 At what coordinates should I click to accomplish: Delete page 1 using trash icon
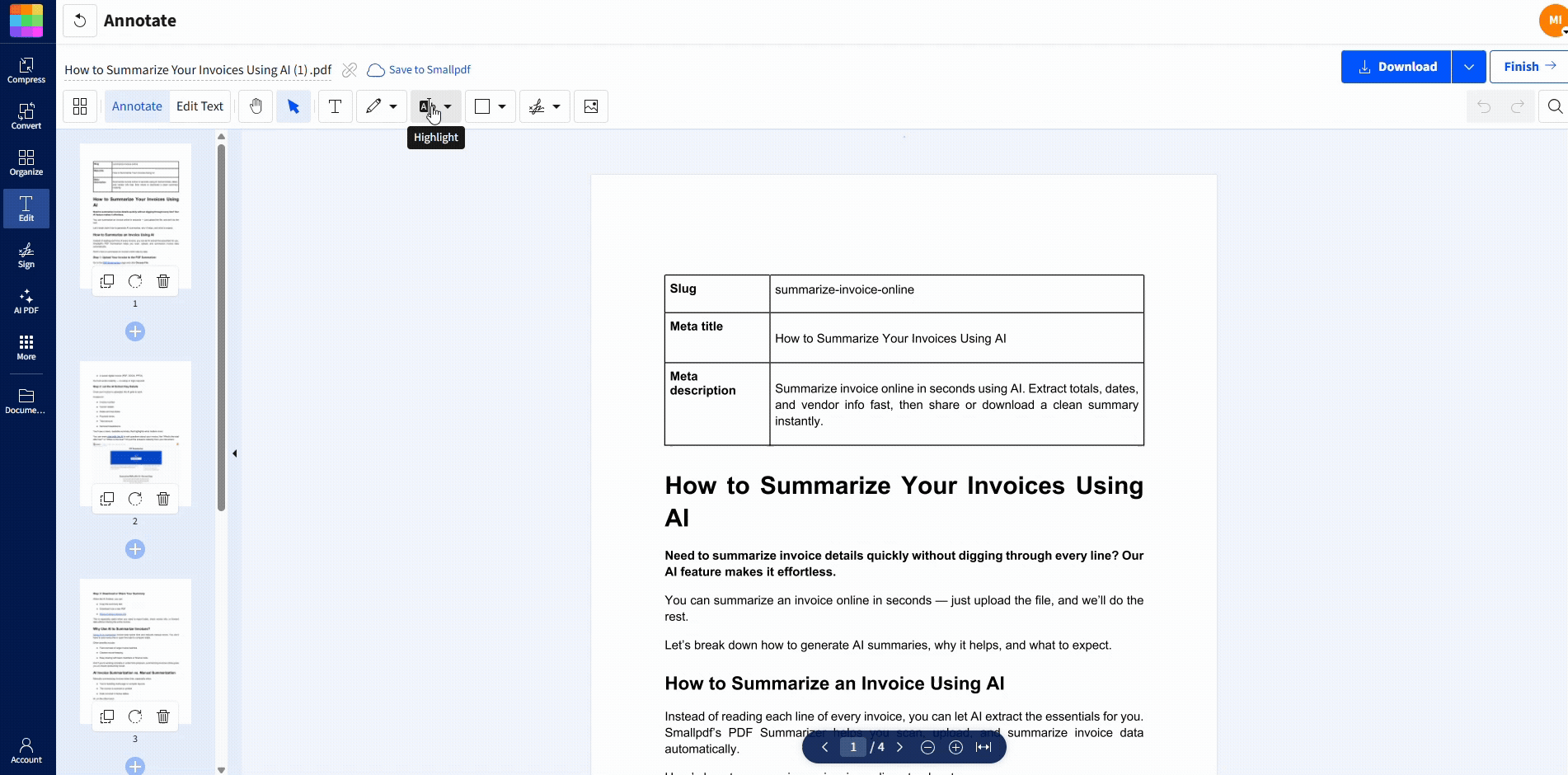pyautogui.click(x=163, y=281)
